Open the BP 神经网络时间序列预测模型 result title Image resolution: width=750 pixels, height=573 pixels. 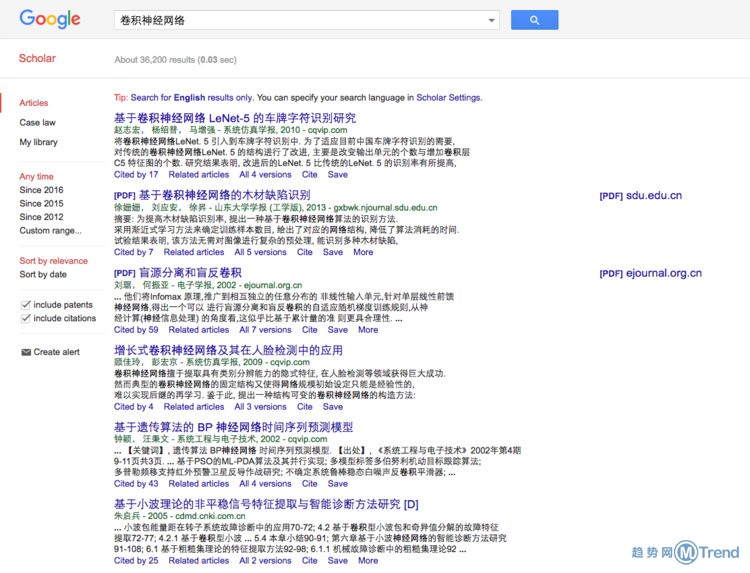pyautogui.click(x=233, y=427)
